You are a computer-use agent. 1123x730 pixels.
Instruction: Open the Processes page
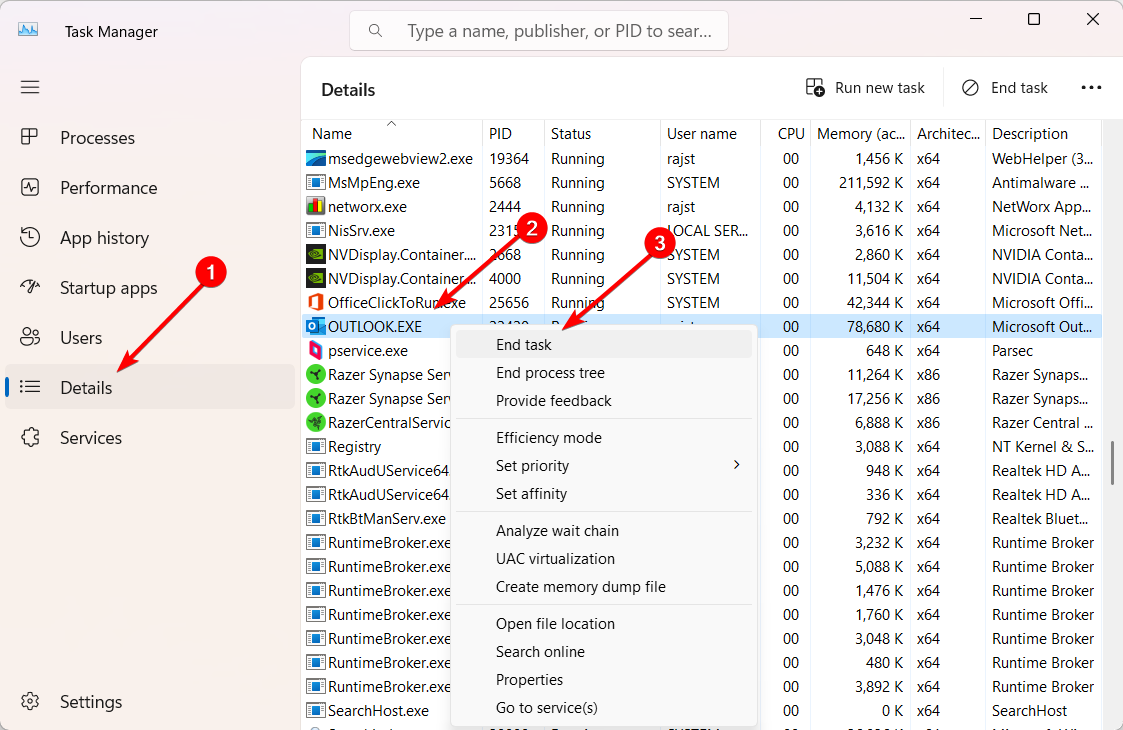click(150, 138)
